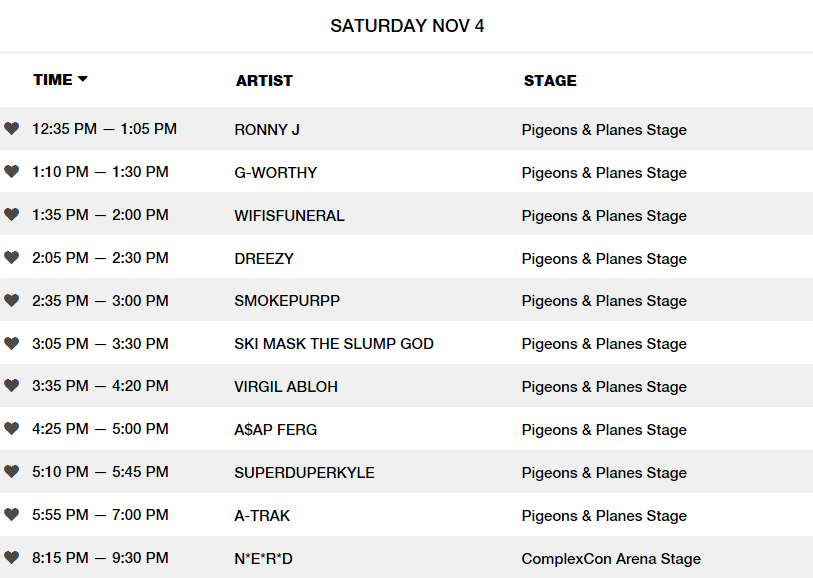Image resolution: width=813 pixels, height=578 pixels.
Task: Favorite VIRGIL ABLOH's set with the heart
Action: click(x=11, y=385)
